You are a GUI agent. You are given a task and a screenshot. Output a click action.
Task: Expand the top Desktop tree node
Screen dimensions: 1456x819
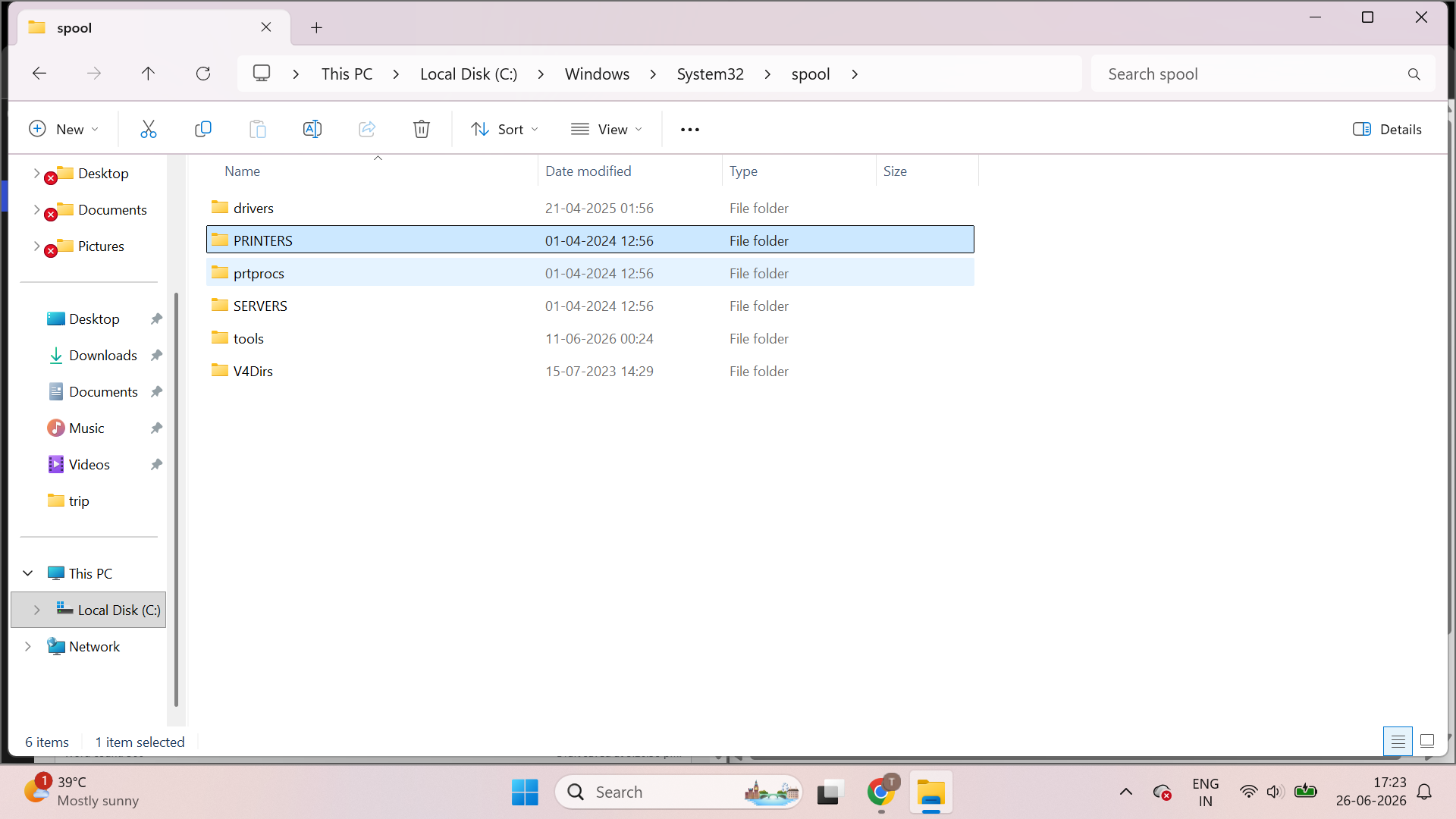tap(36, 173)
